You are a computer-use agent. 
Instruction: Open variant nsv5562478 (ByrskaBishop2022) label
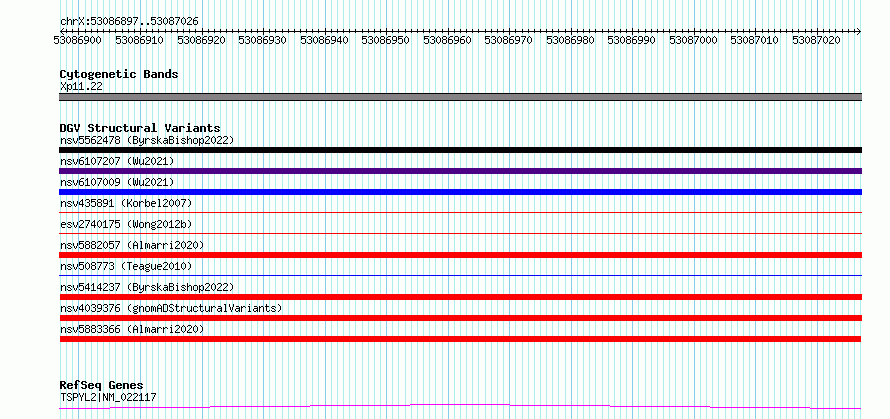tap(147, 140)
